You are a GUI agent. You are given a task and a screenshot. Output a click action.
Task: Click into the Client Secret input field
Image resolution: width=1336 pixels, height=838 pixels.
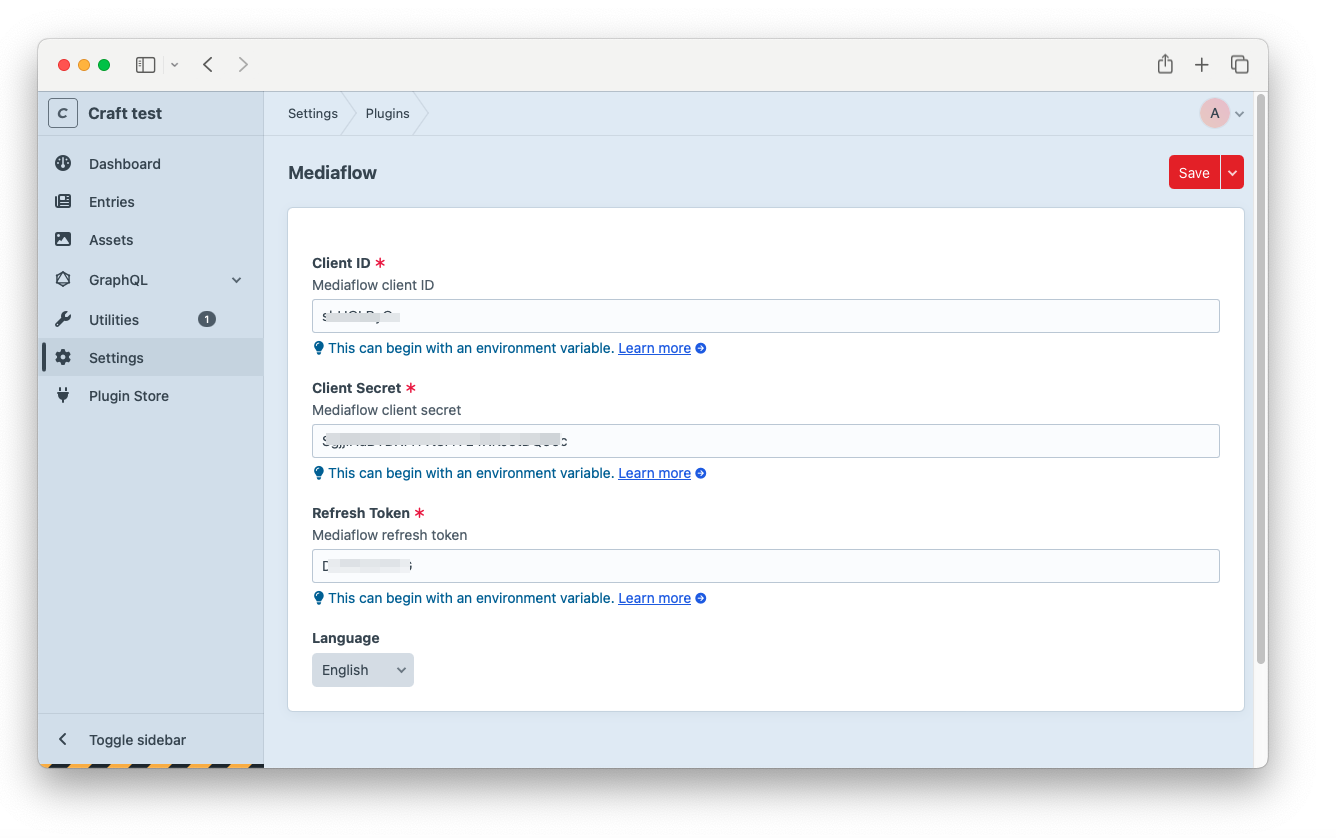[765, 441]
